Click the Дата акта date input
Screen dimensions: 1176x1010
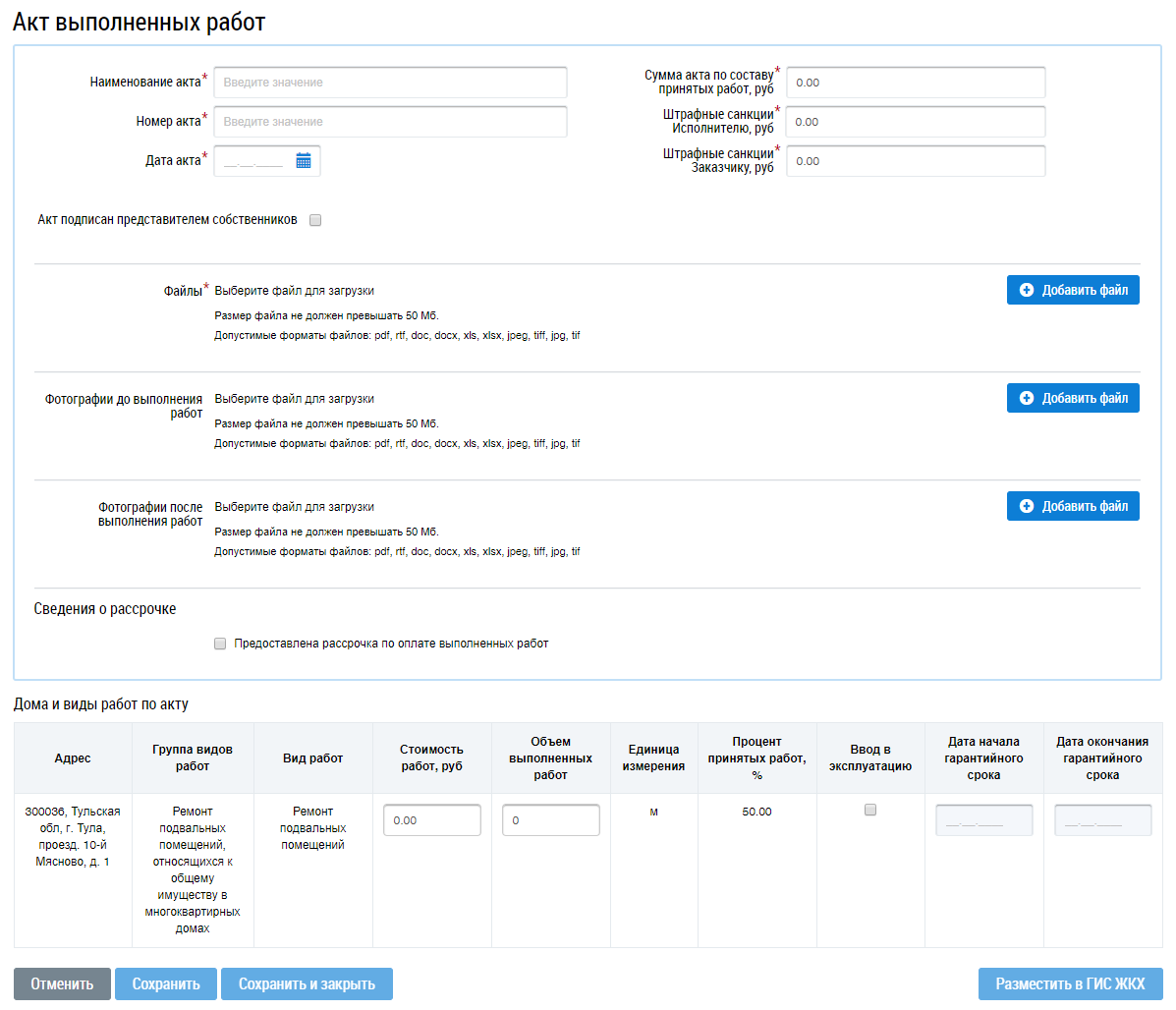(253, 161)
